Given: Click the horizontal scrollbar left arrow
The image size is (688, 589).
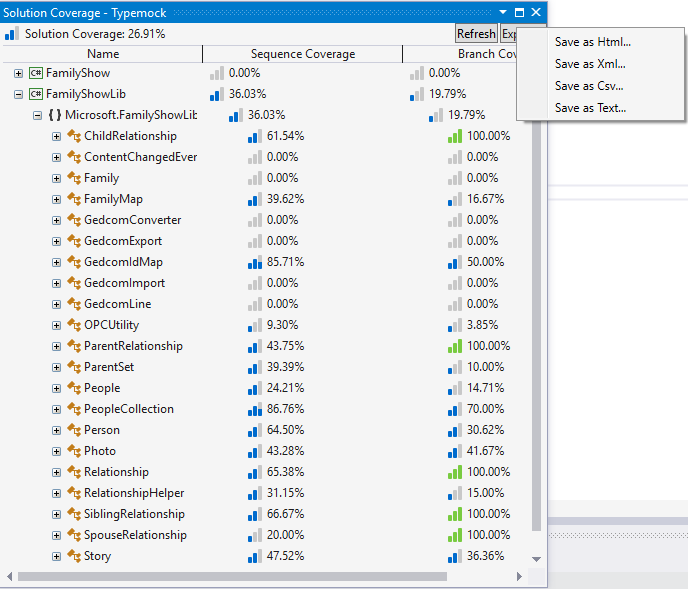Looking at the screenshot, I should click(9, 576).
